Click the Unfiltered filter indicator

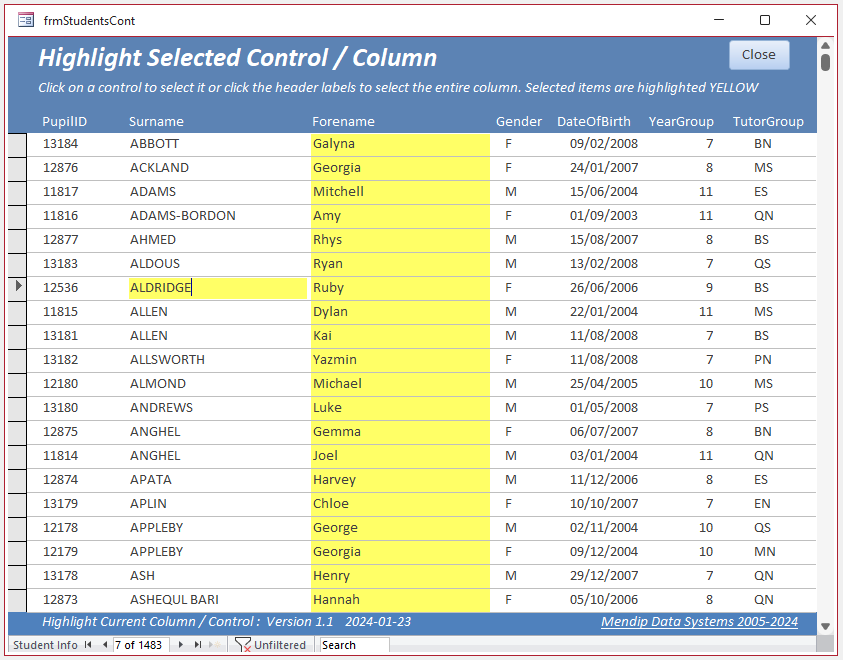[270, 644]
